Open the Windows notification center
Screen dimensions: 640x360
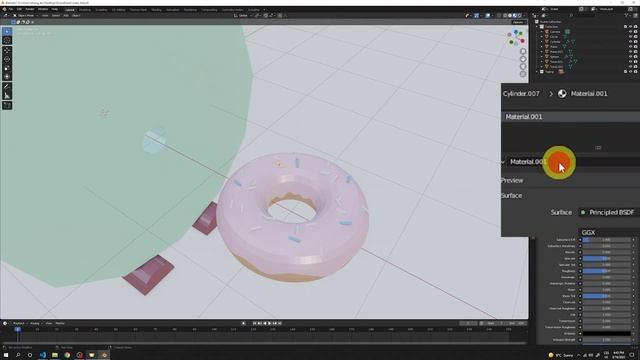(632, 355)
